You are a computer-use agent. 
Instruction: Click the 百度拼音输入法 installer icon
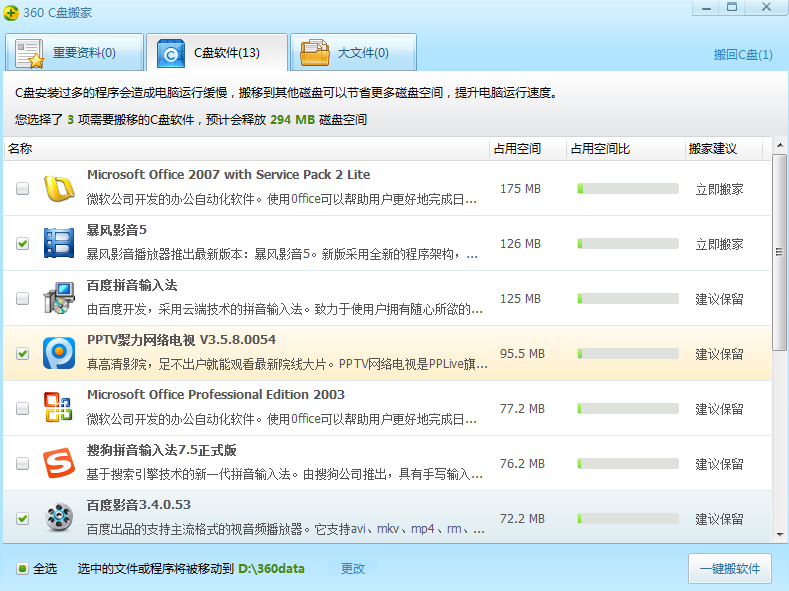[59, 298]
